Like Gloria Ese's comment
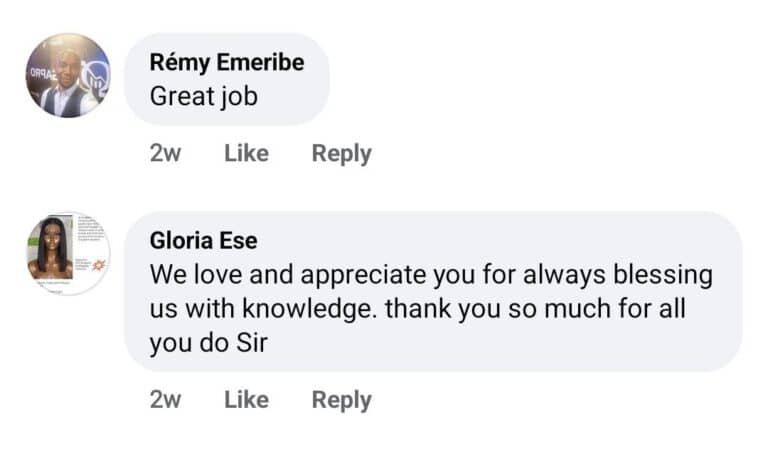 click(246, 399)
